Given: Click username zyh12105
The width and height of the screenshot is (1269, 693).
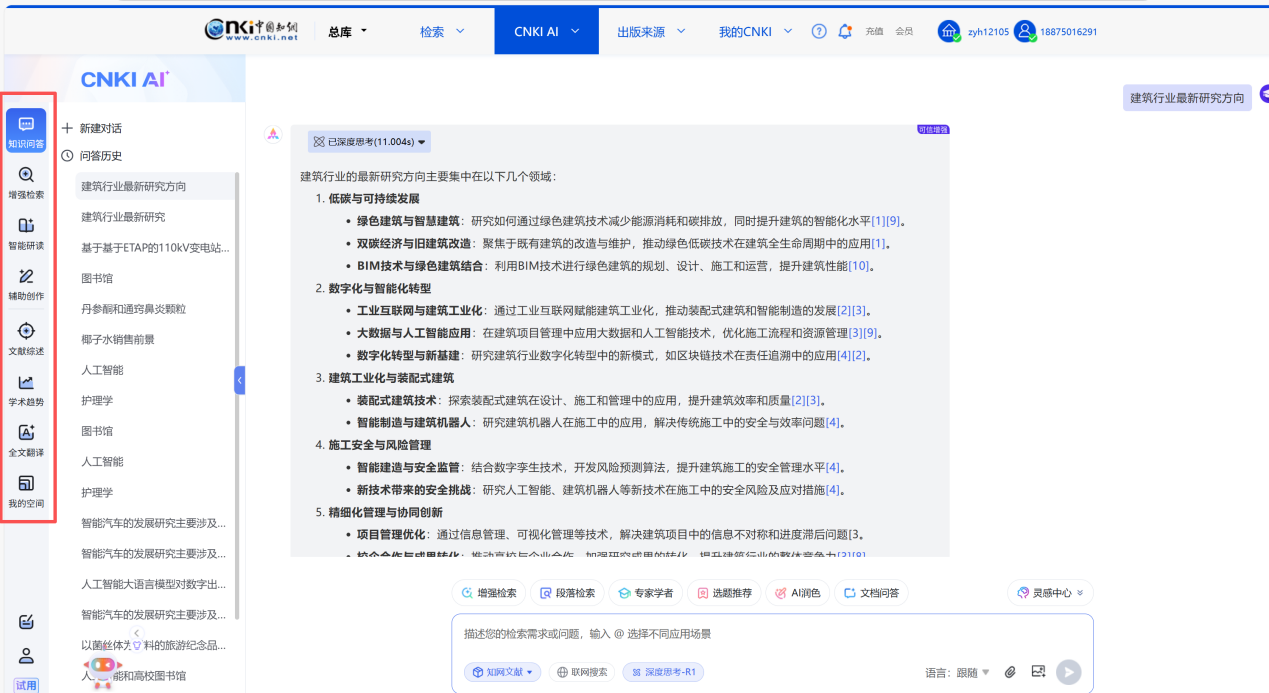Looking at the screenshot, I should (988, 32).
